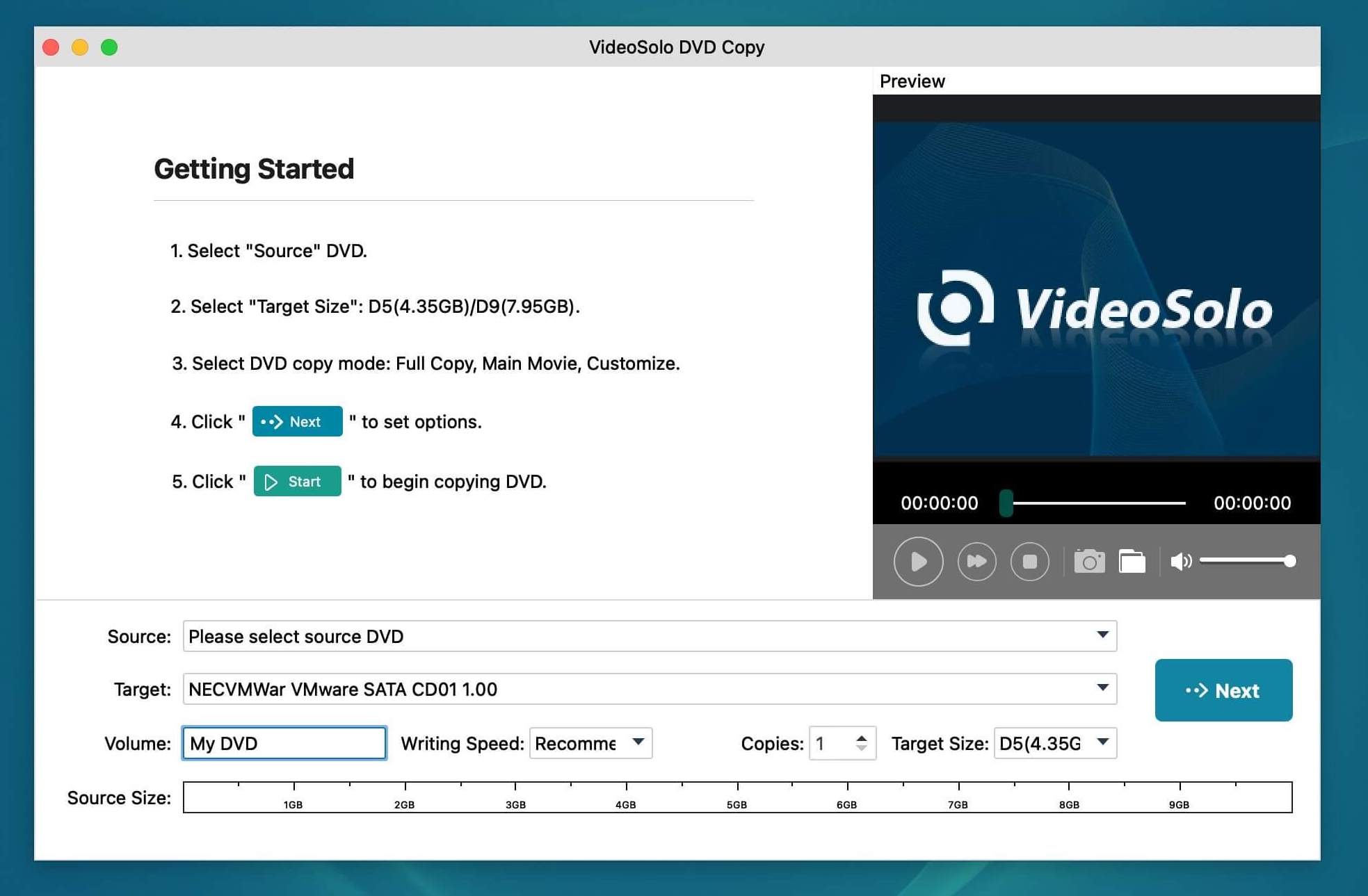Increase the Copies count
1368x896 pixels.
[861, 738]
